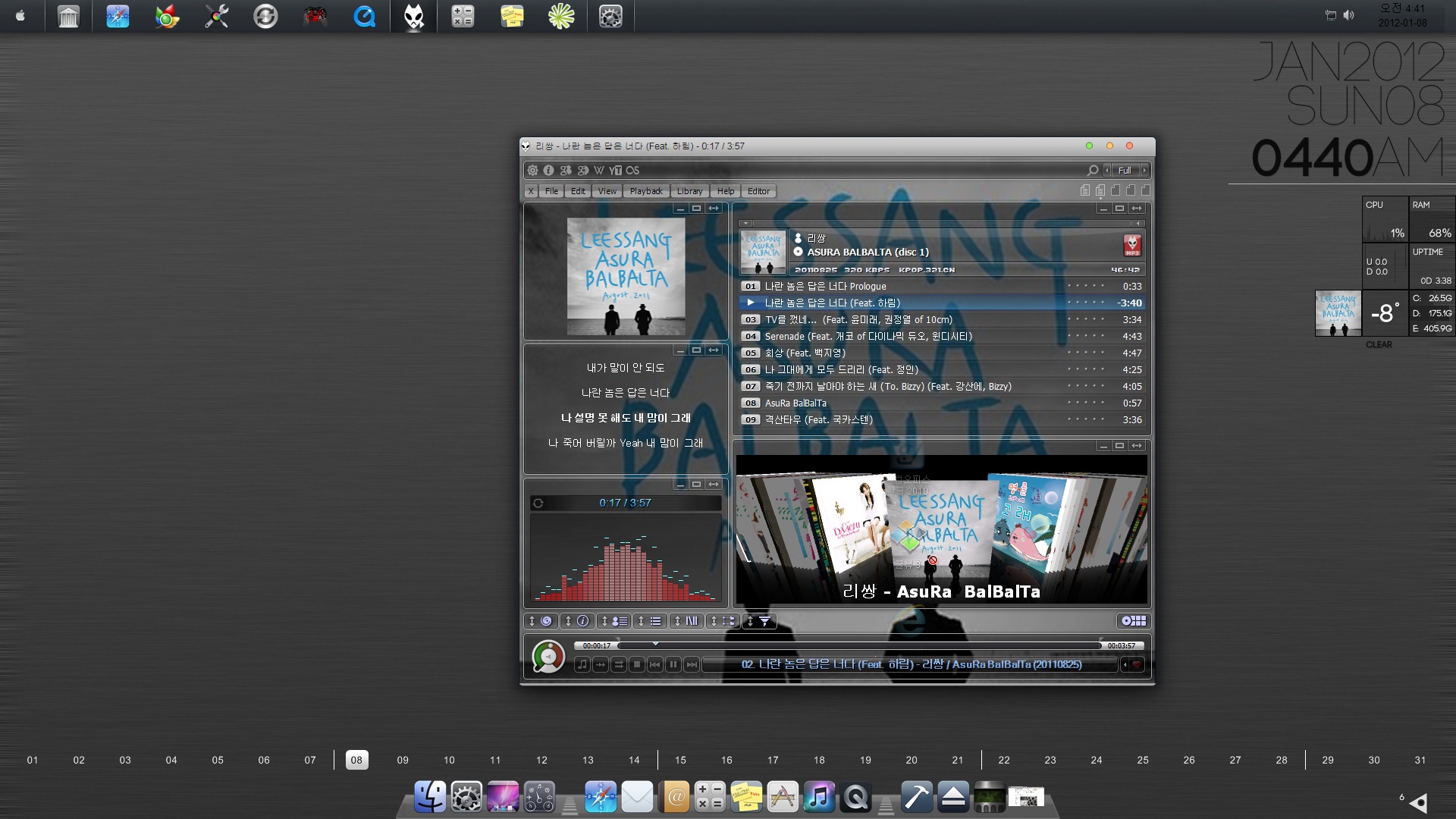Image resolution: width=1456 pixels, height=819 pixels.
Task: Skip to next track
Action: (692, 664)
